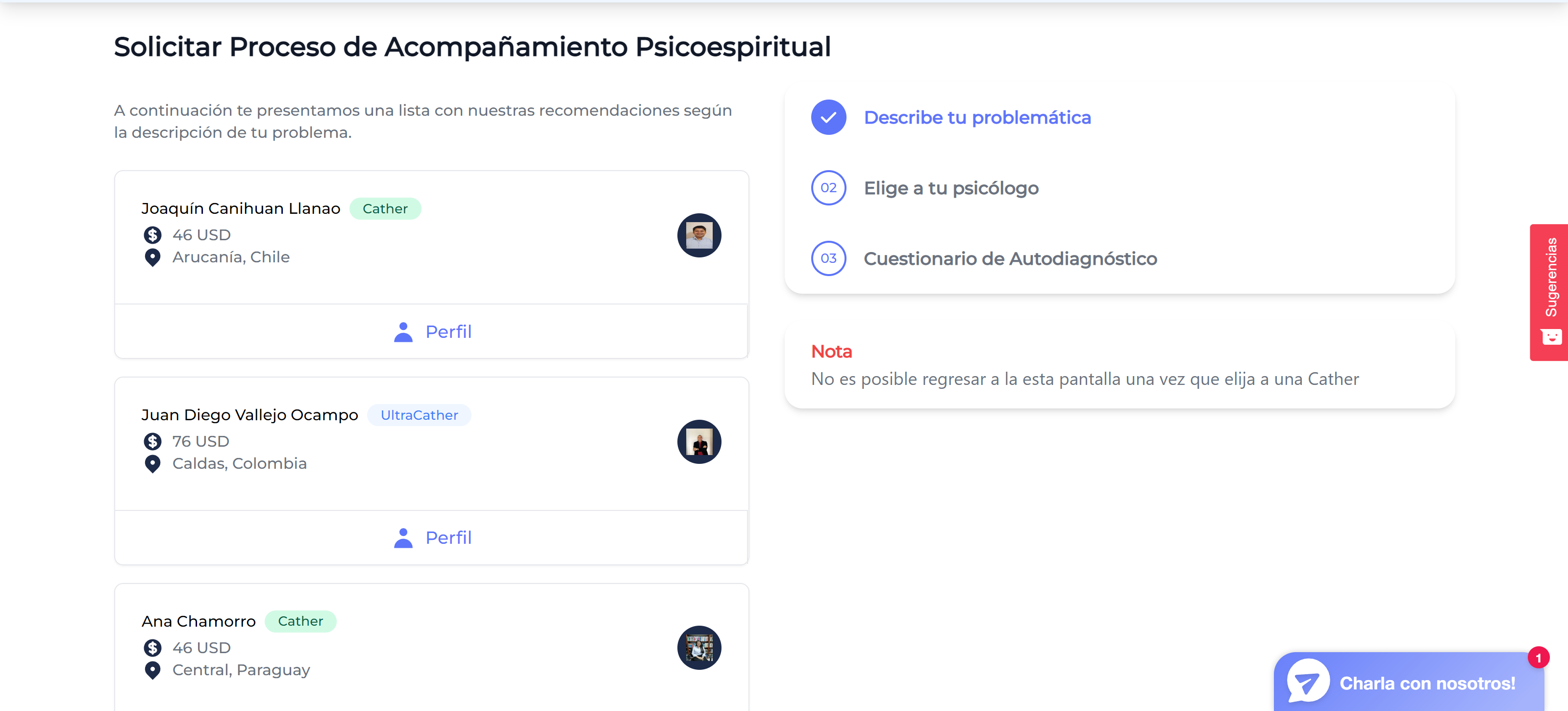Image resolution: width=1568 pixels, height=711 pixels.
Task: Click the checkmark circle for Describe tu problemática
Action: pos(828,117)
